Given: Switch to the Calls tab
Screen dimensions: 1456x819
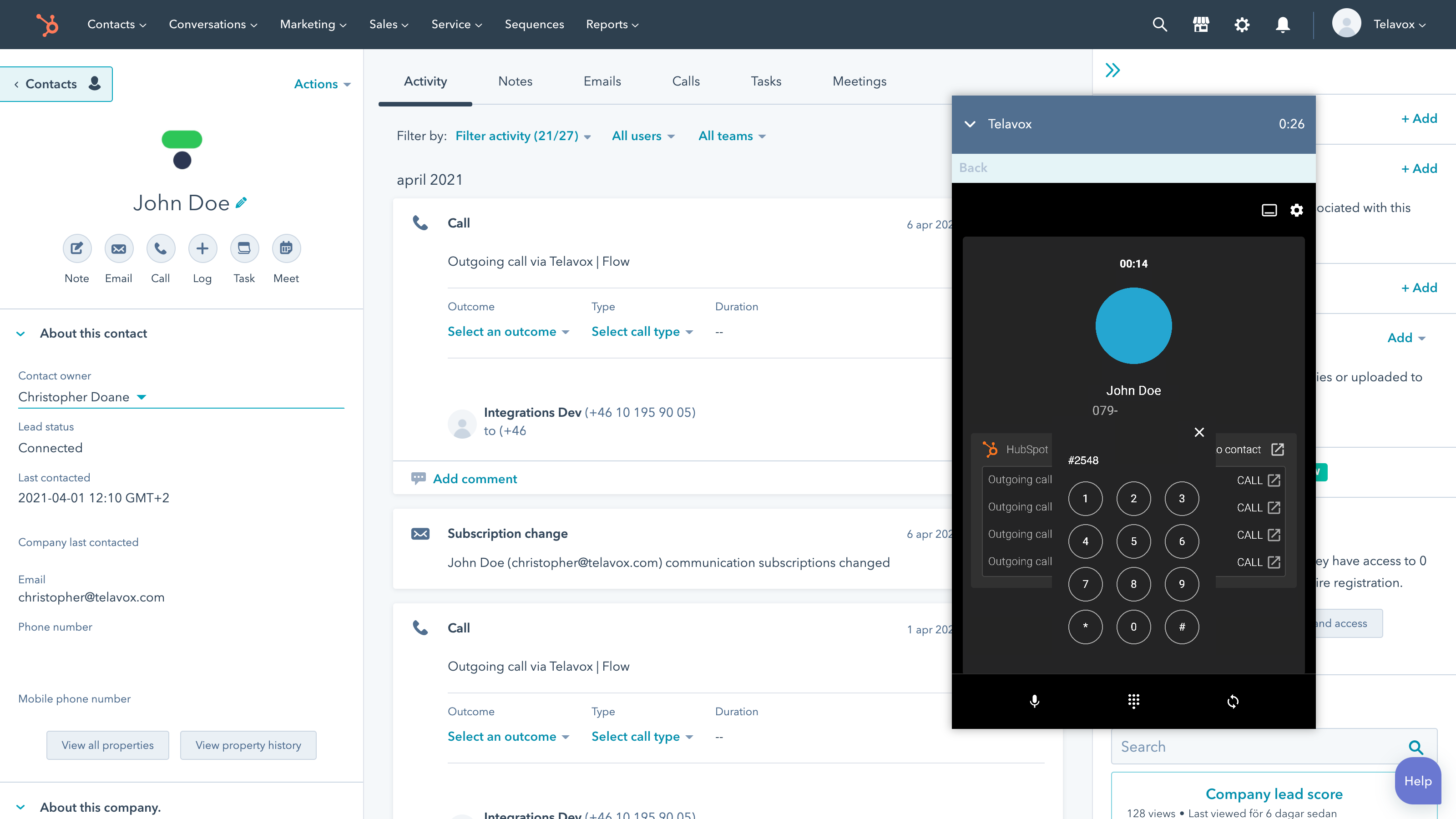Looking at the screenshot, I should [x=686, y=81].
